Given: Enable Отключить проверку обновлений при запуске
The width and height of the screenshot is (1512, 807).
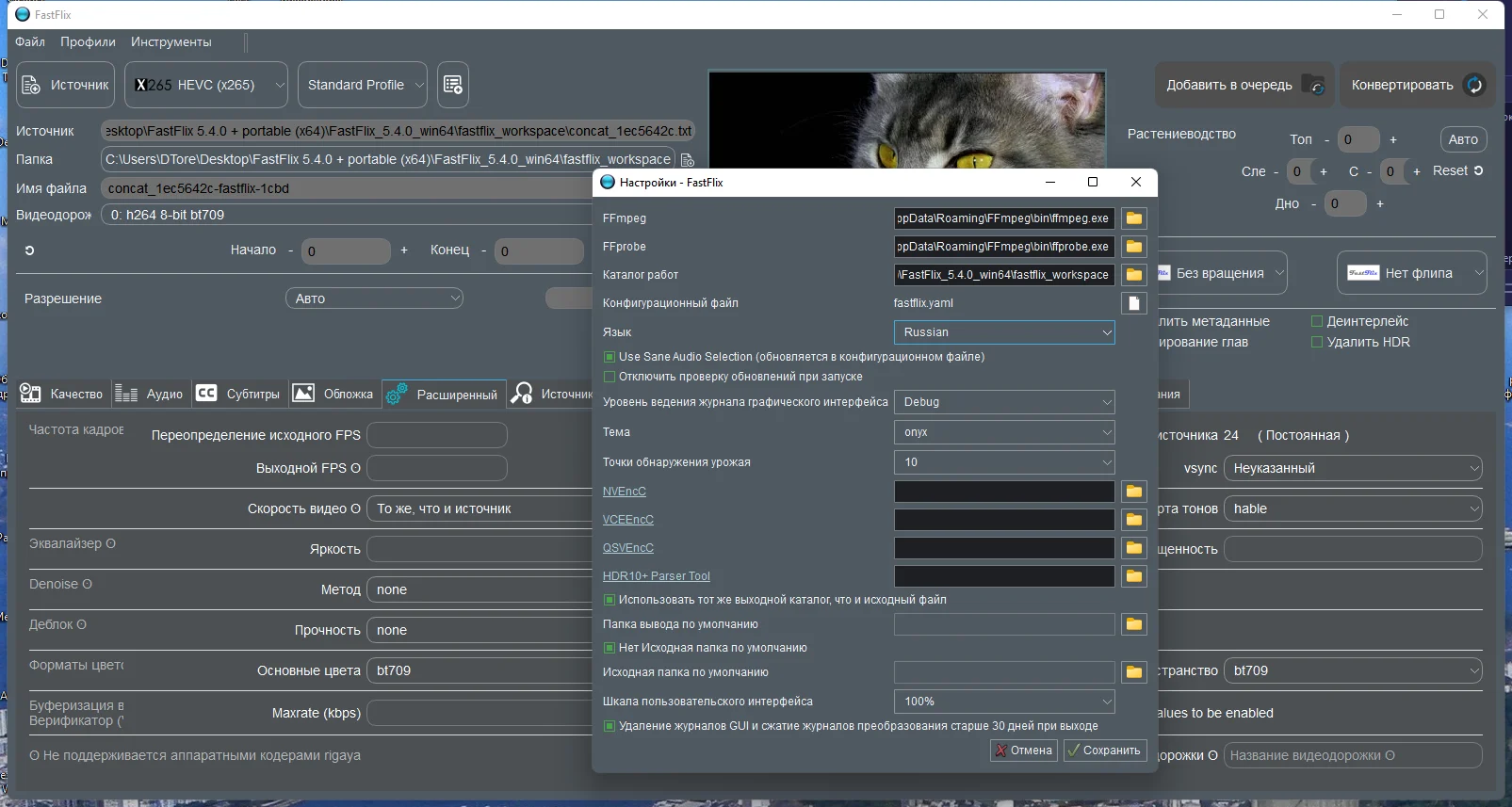Looking at the screenshot, I should 610,377.
